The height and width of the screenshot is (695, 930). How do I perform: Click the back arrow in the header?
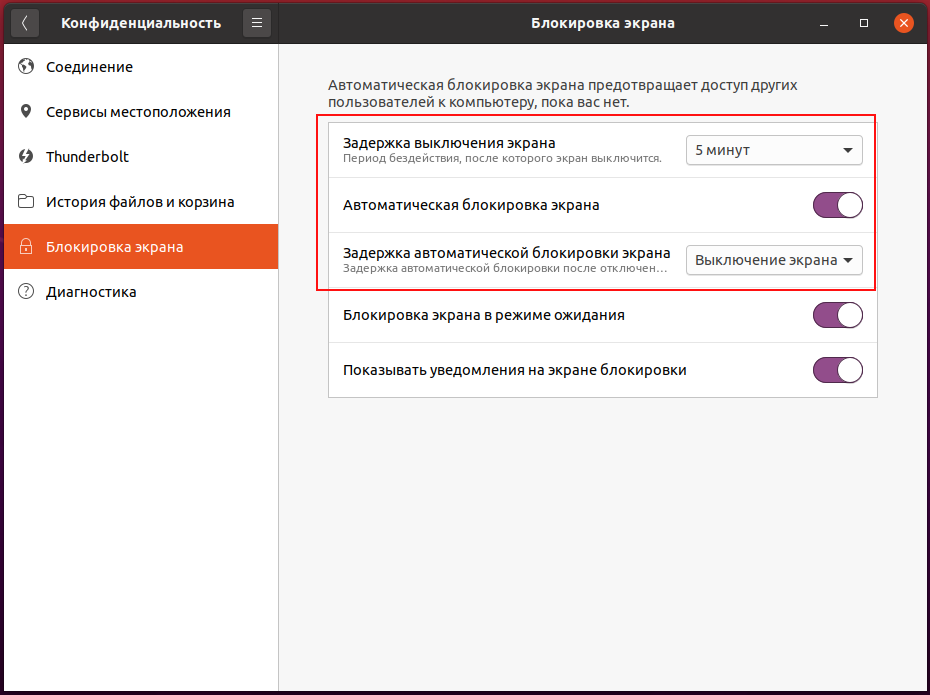(25, 23)
